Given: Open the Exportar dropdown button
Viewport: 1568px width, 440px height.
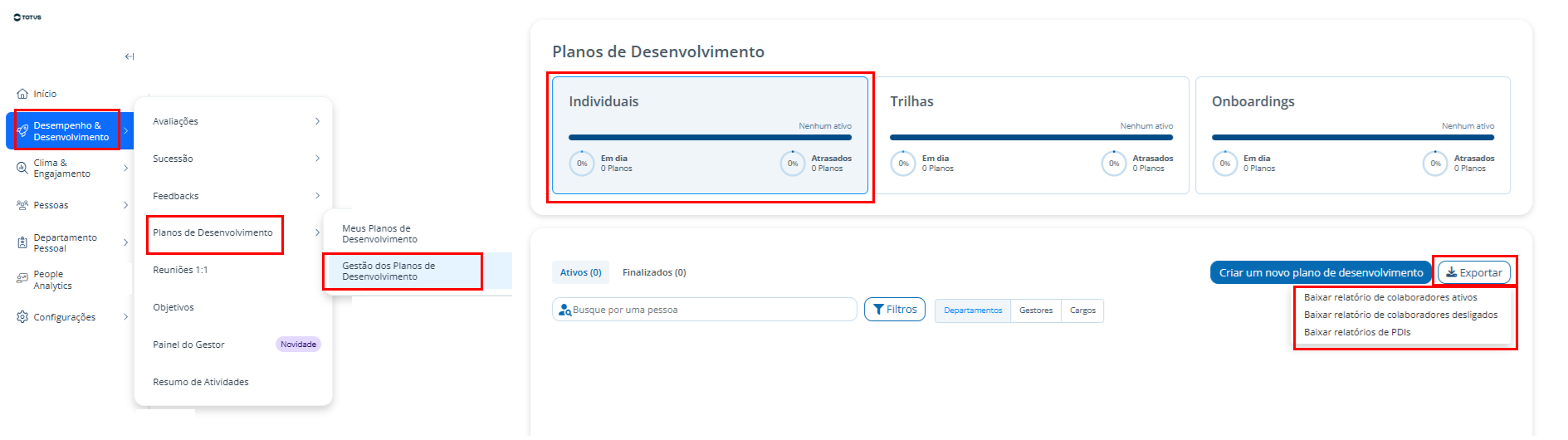Looking at the screenshot, I should pos(1474,272).
